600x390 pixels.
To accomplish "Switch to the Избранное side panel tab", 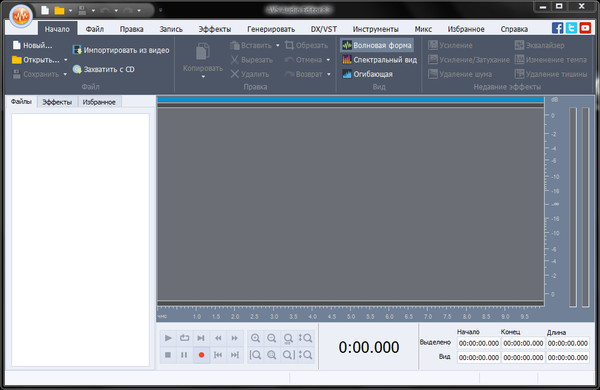I will 99,102.
